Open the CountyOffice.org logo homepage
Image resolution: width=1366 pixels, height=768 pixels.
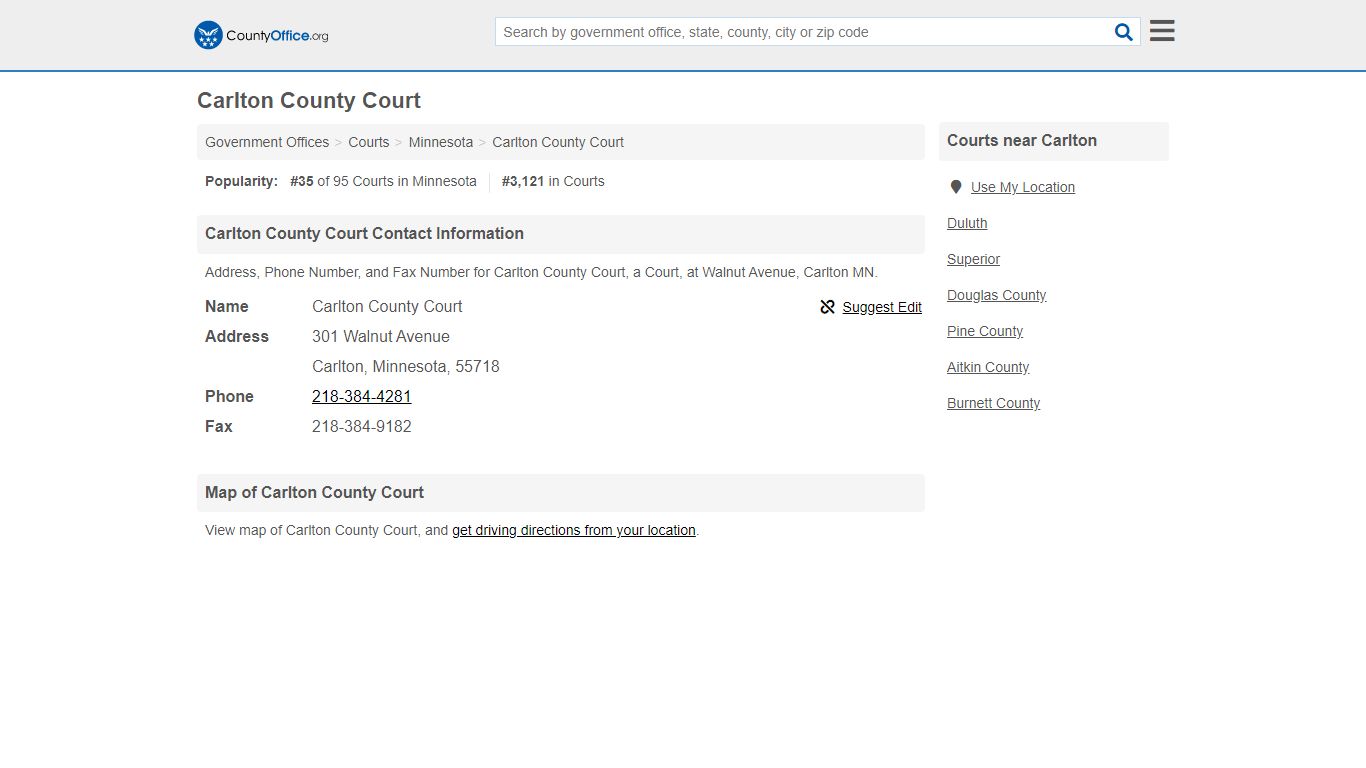[261, 35]
